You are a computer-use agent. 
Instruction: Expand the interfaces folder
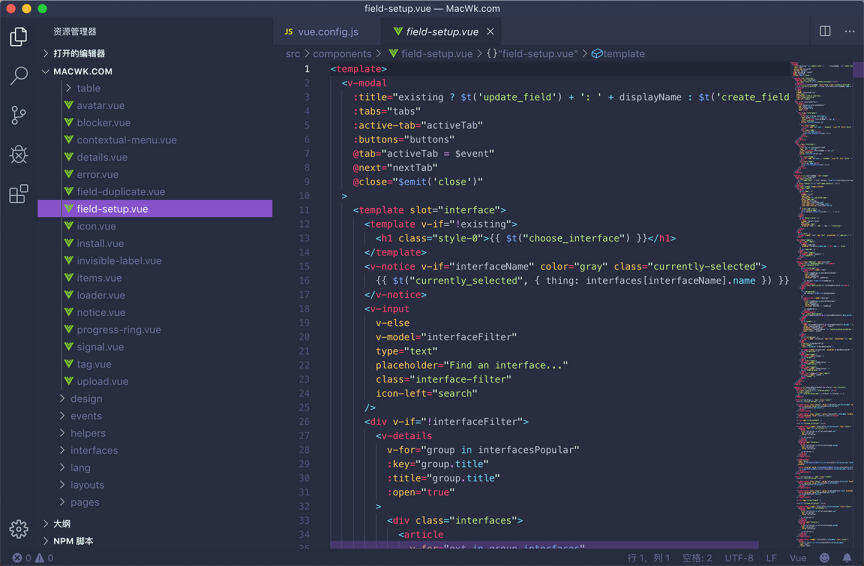[93, 450]
